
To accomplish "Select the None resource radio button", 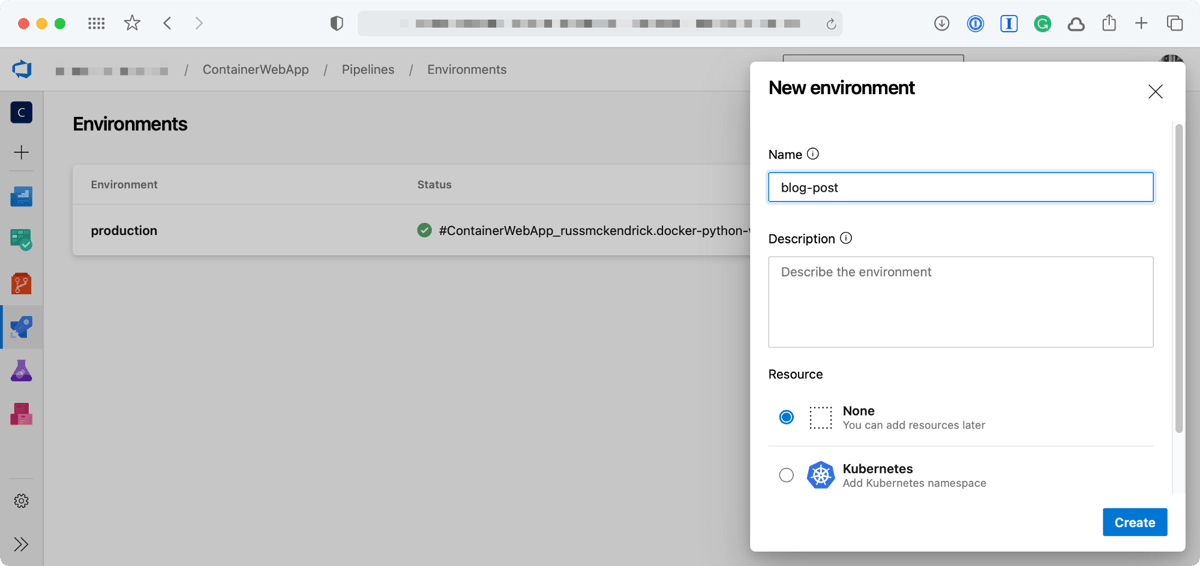I will coord(786,417).
